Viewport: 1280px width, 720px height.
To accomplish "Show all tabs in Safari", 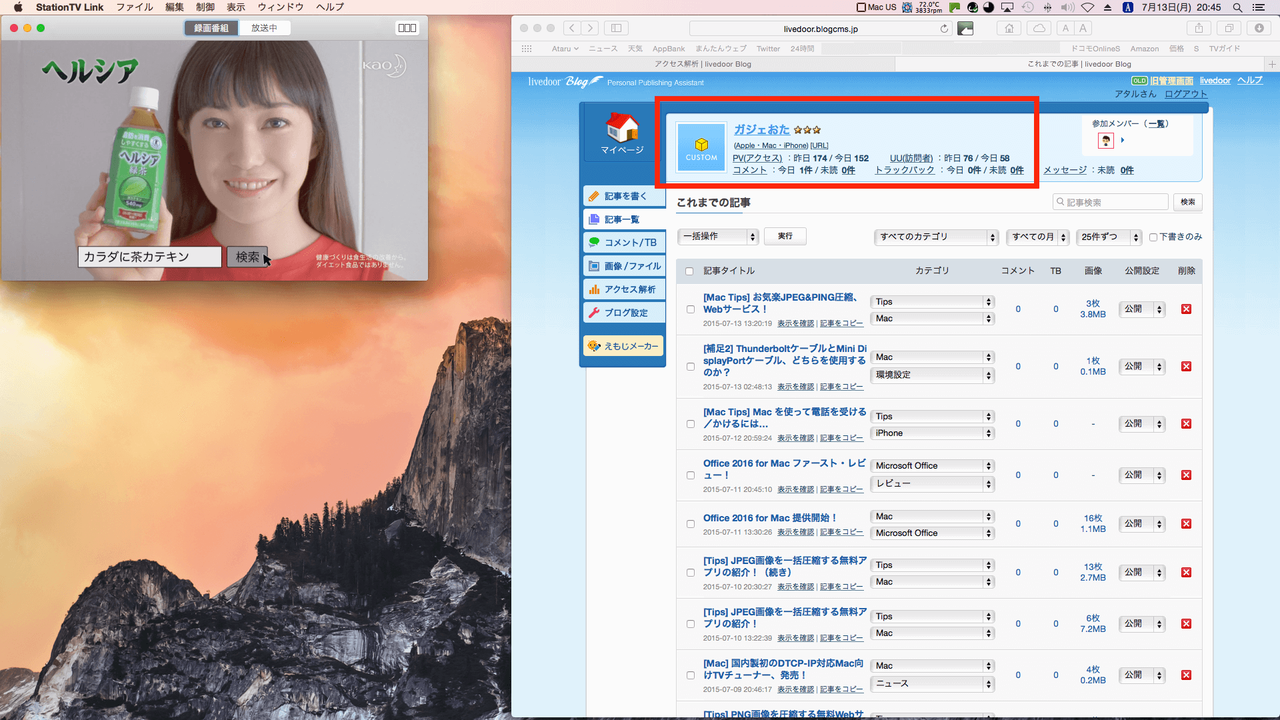I will point(1229,28).
